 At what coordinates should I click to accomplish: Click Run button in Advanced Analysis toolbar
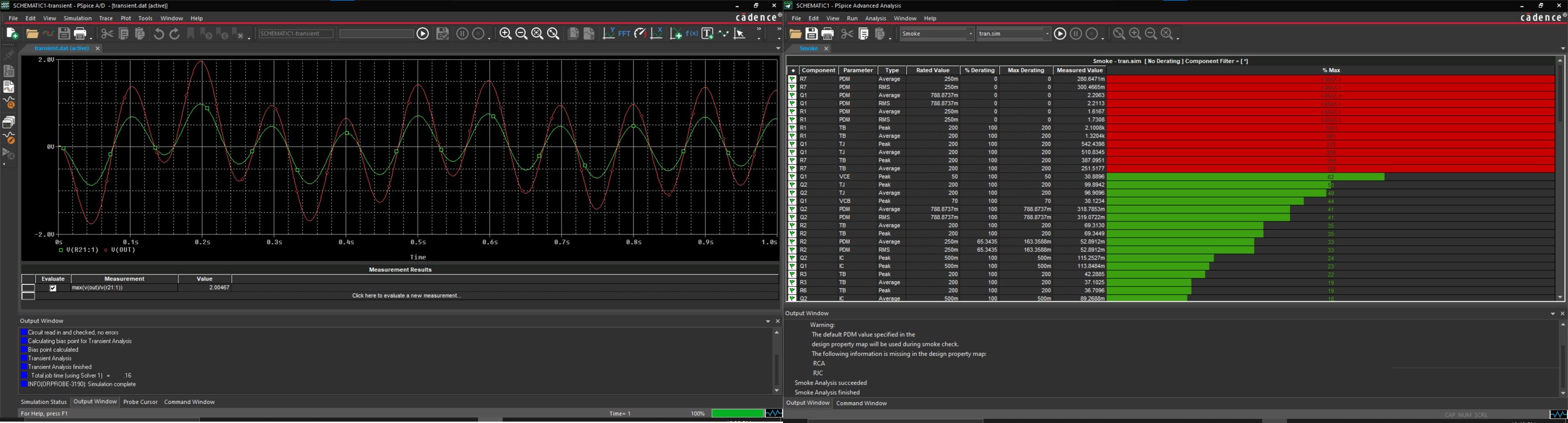click(x=1060, y=34)
